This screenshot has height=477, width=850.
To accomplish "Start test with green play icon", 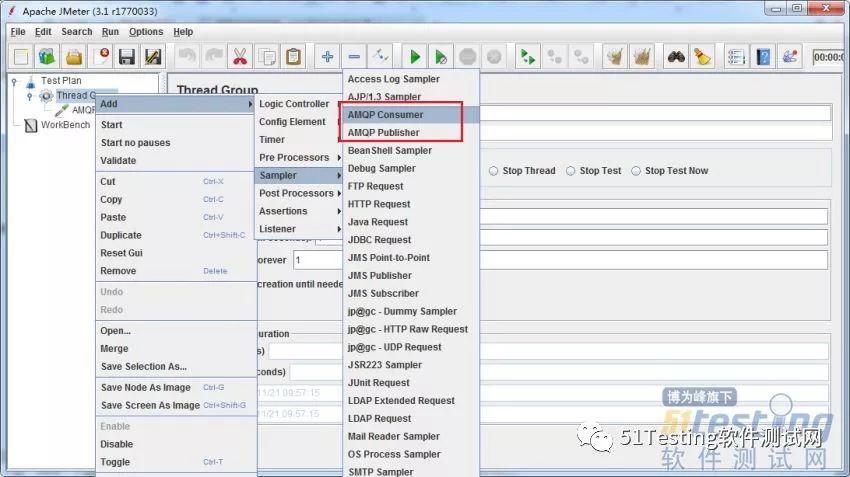I will (415, 56).
